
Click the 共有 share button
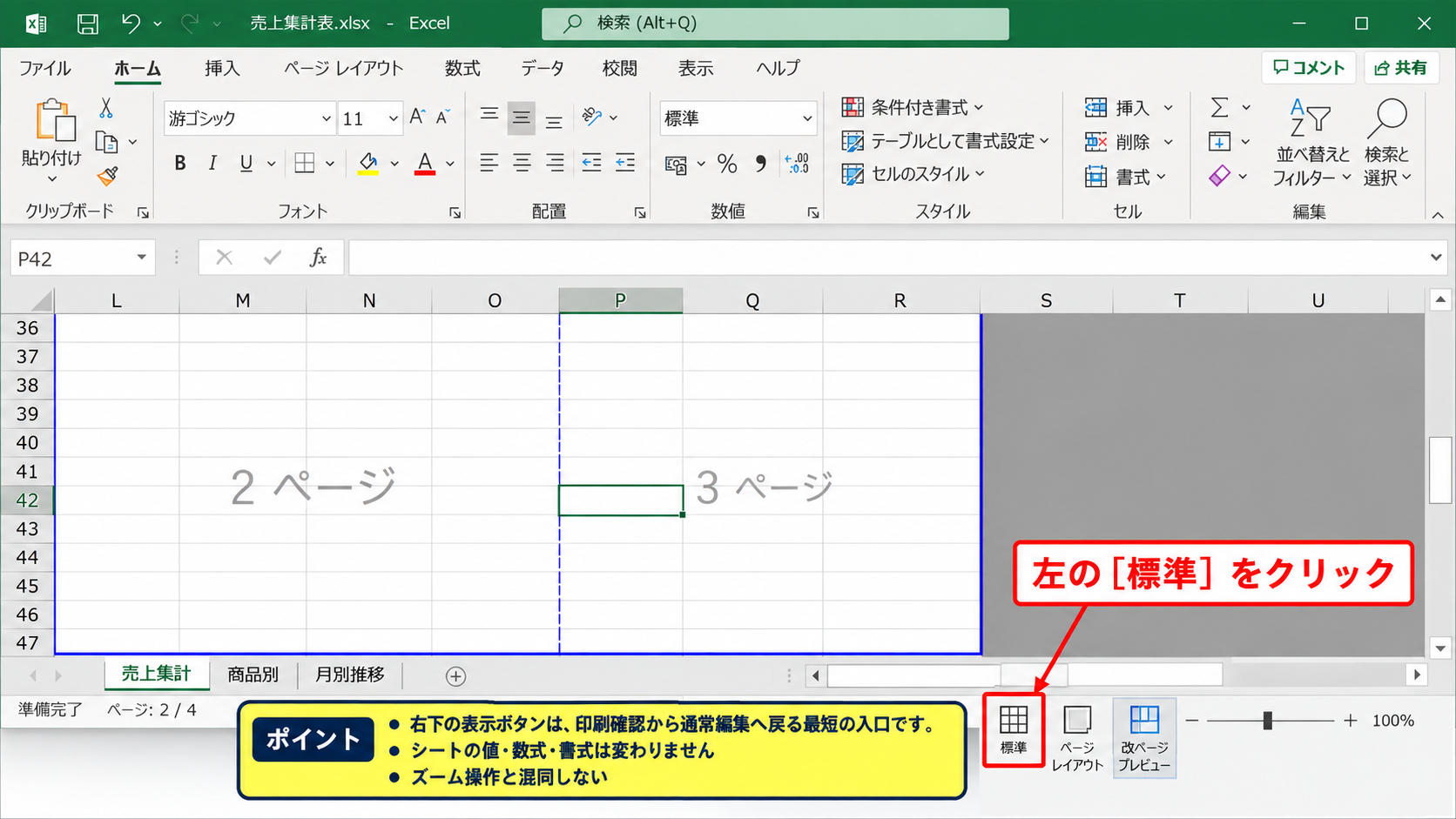pyautogui.click(x=1401, y=68)
